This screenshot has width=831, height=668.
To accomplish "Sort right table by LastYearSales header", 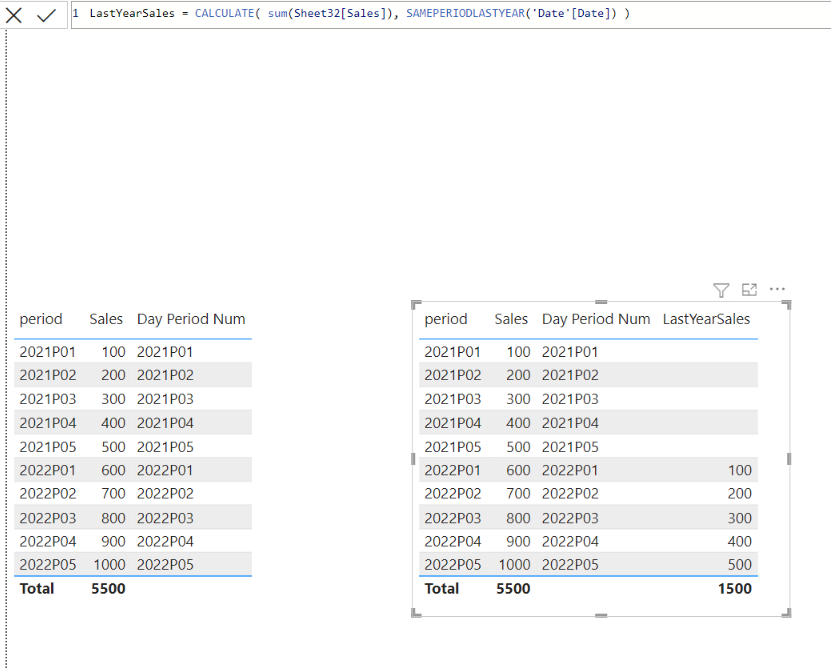I will [706, 319].
